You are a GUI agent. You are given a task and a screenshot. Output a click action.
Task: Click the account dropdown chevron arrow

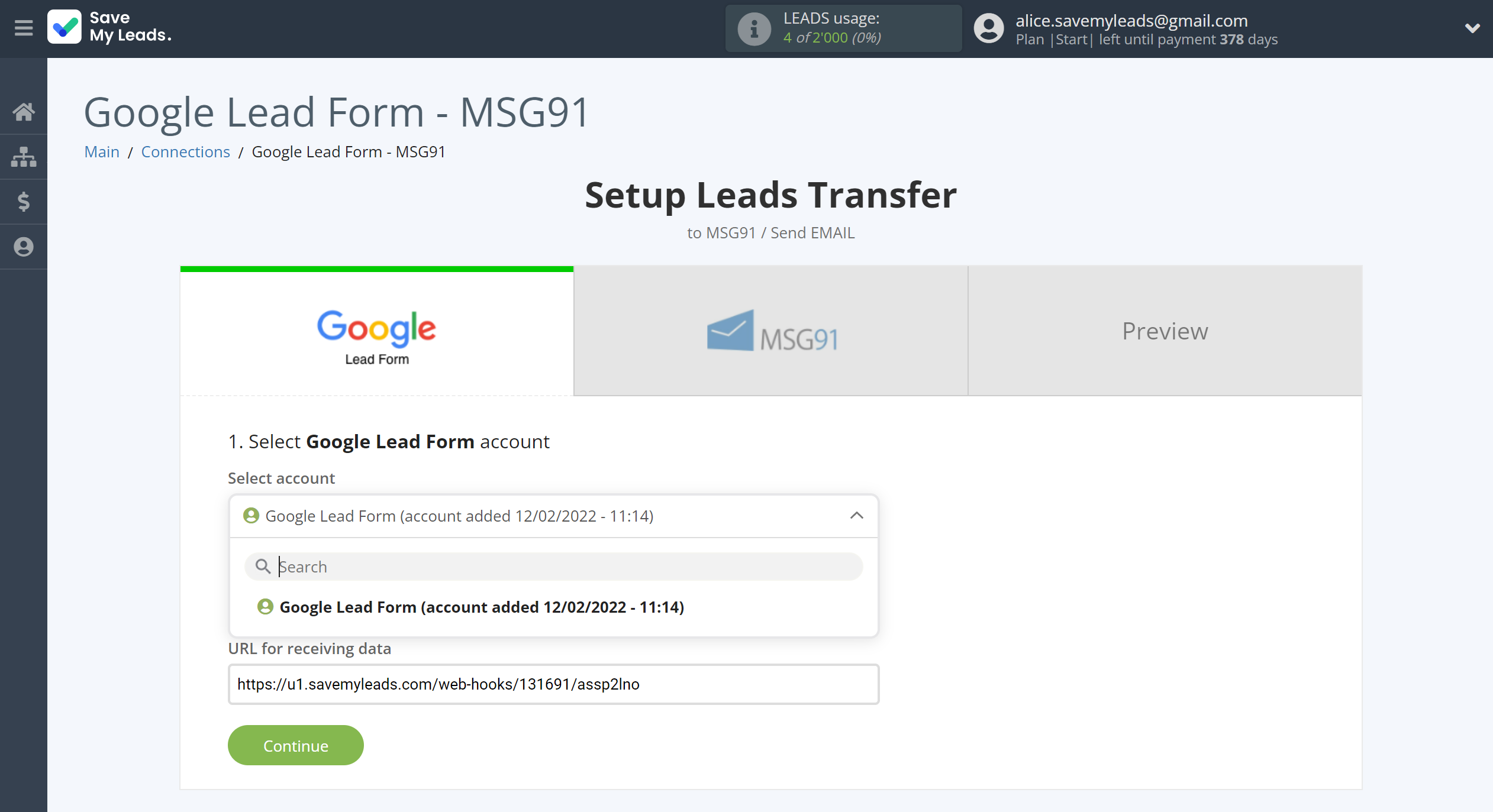pyautogui.click(x=855, y=515)
